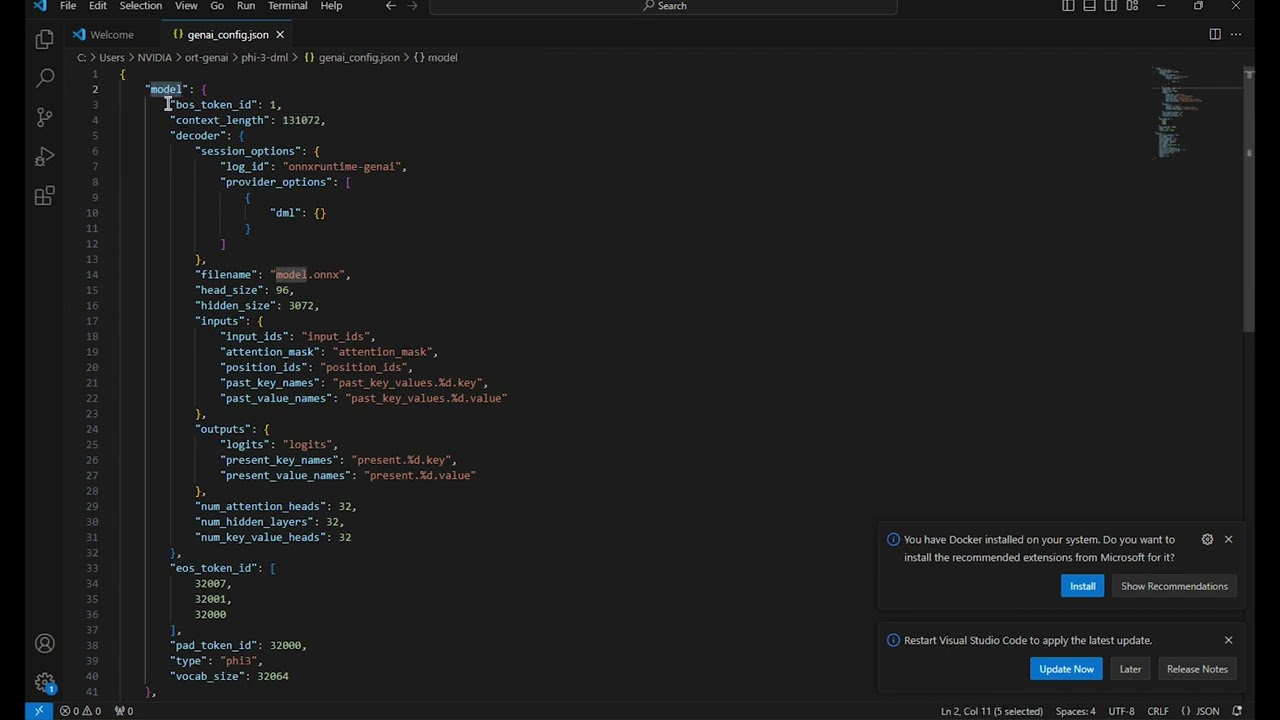The height and width of the screenshot is (720, 1280).
Task: Open the Explorer view in activity bar
Action: 44,38
